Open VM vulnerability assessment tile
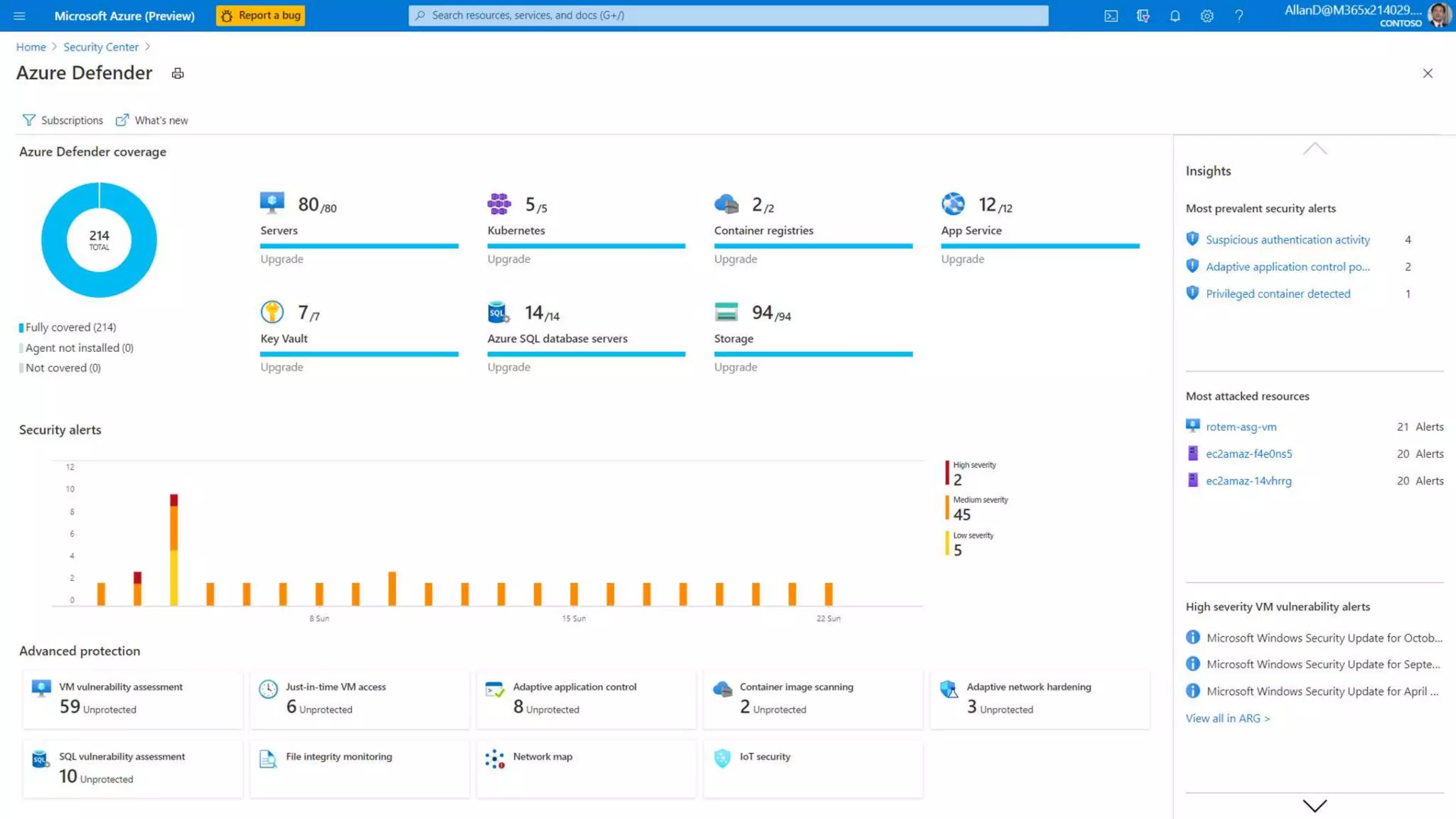This screenshot has height=819, width=1456. pyautogui.click(x=132, y=698)
